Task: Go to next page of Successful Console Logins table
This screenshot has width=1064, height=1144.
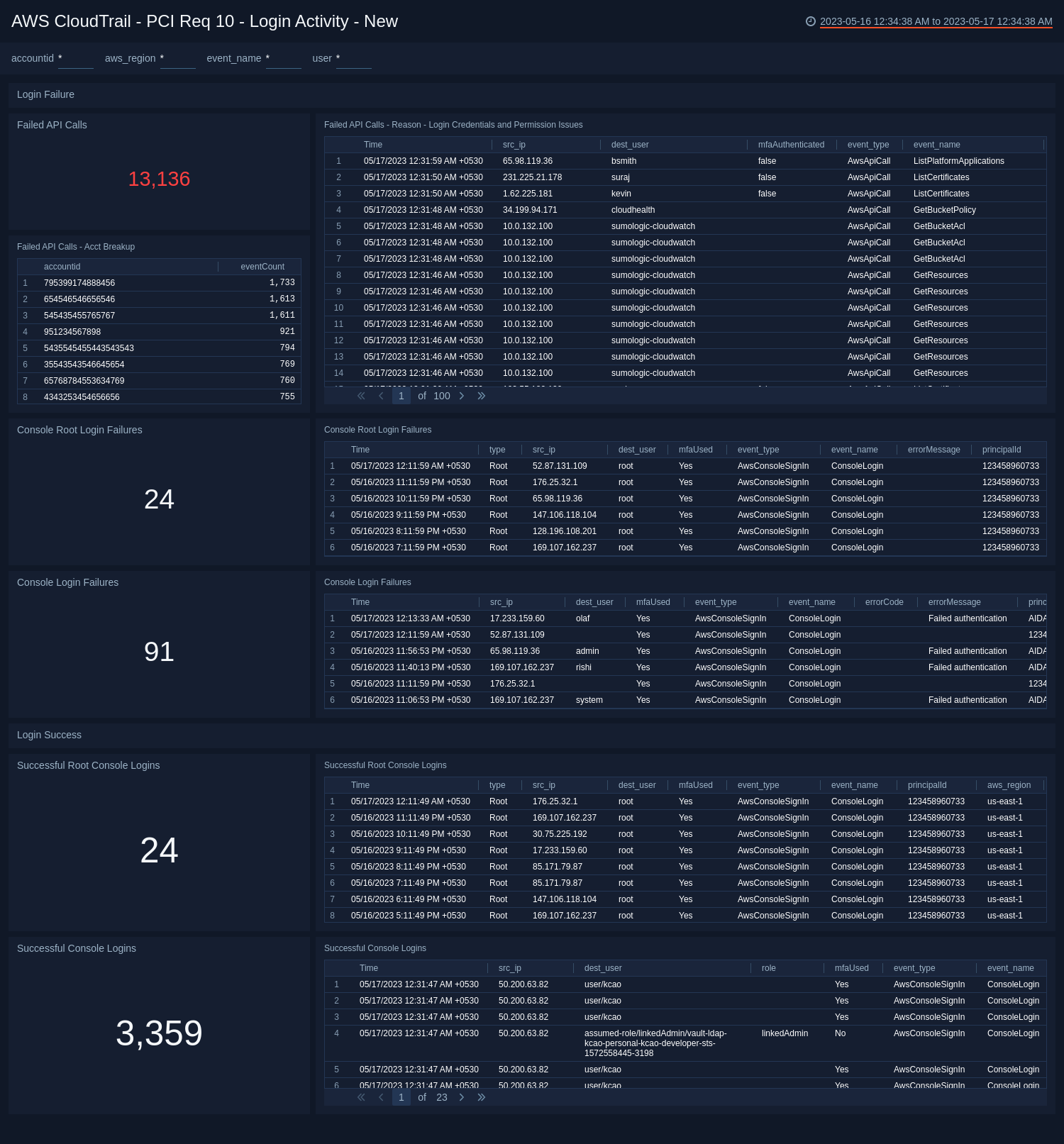Action: (x=462, y=1097)
